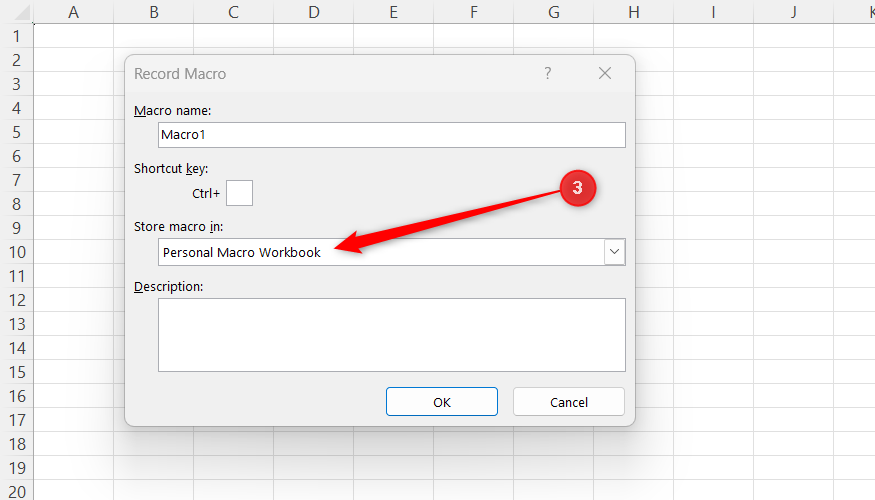Dismiss the dialog with Cancel

(569, 402)
